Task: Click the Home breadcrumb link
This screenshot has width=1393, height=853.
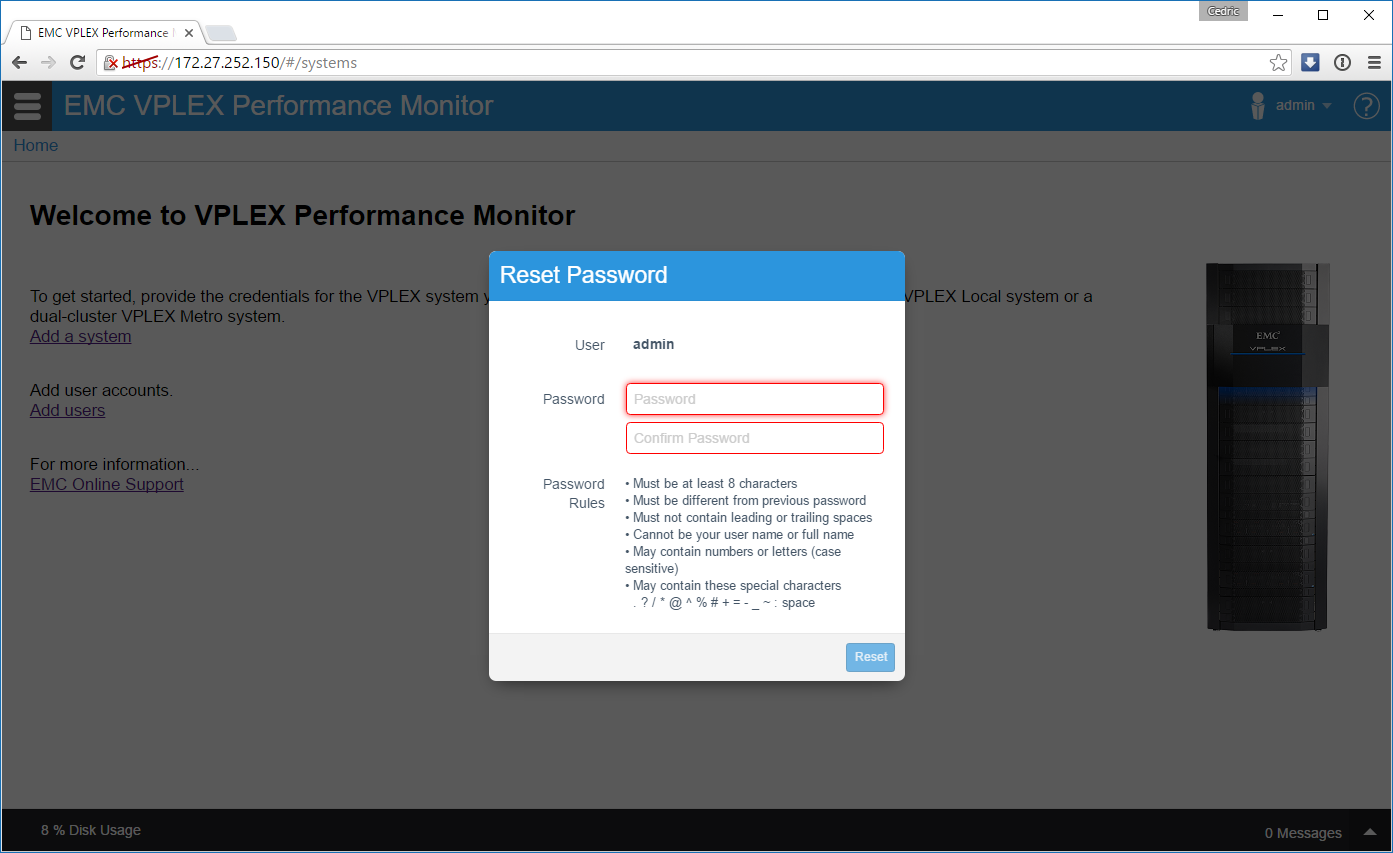Action: [x=36, y=146]
